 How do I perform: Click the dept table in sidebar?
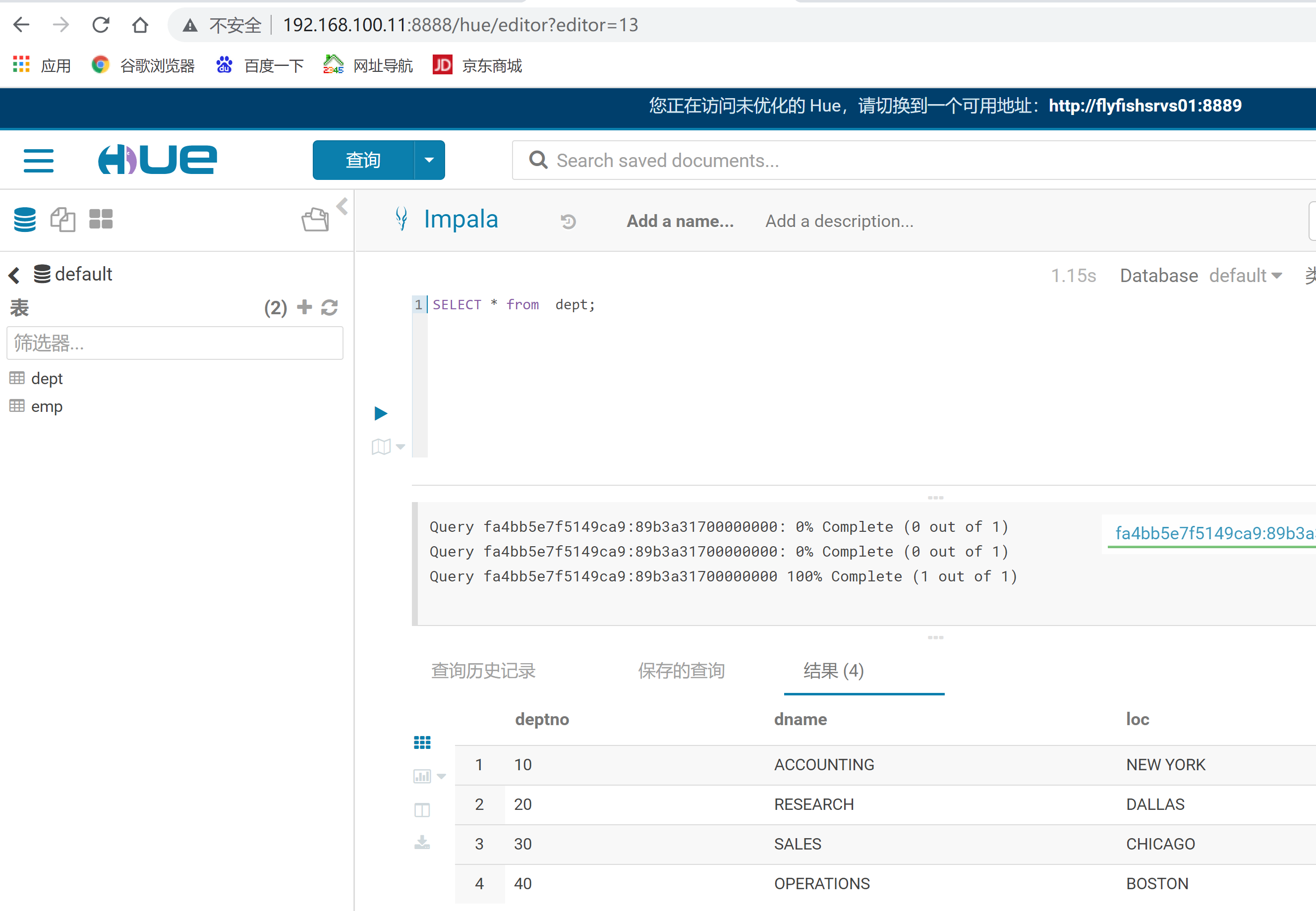pyautogui.click(x=47, y=377)
